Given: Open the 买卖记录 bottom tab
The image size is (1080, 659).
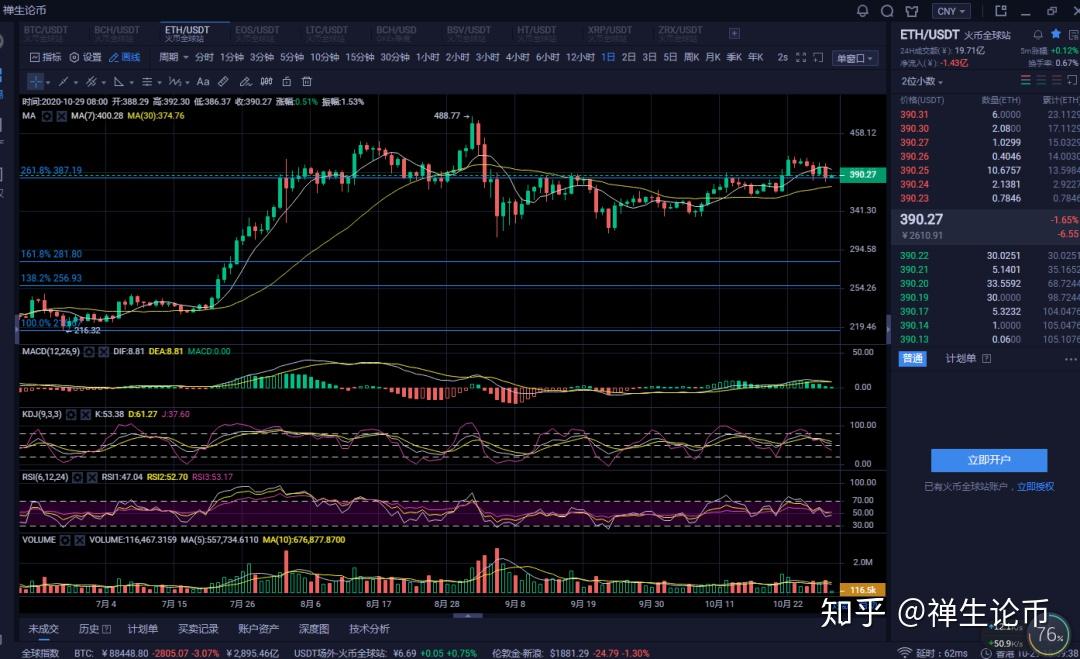Looking at the screenshot, I should pos(198,629).
